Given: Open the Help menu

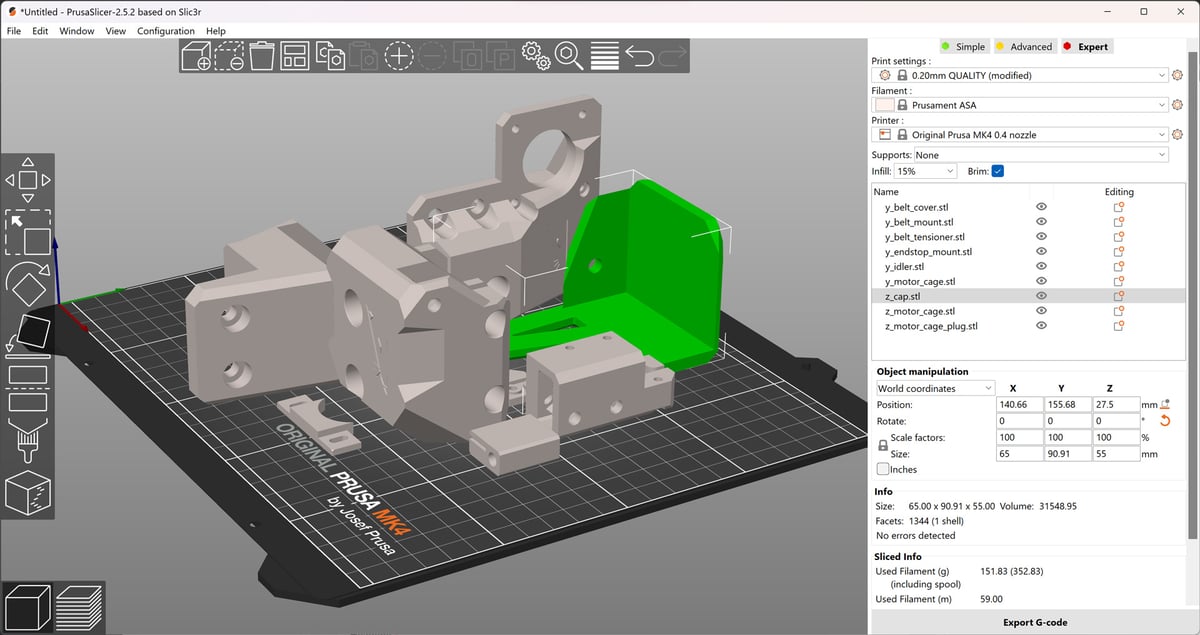Looking at the screenshot, I should 216,31.
